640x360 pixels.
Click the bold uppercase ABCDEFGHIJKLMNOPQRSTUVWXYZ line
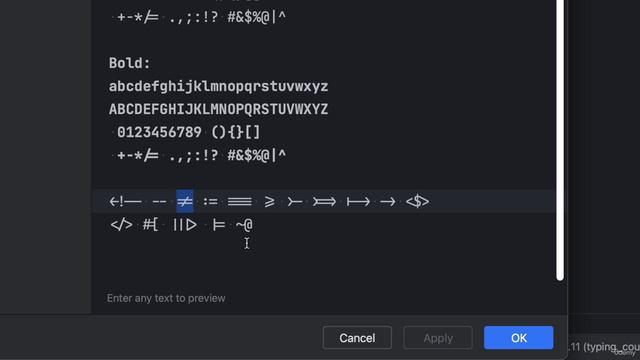[x=218, y=109]
